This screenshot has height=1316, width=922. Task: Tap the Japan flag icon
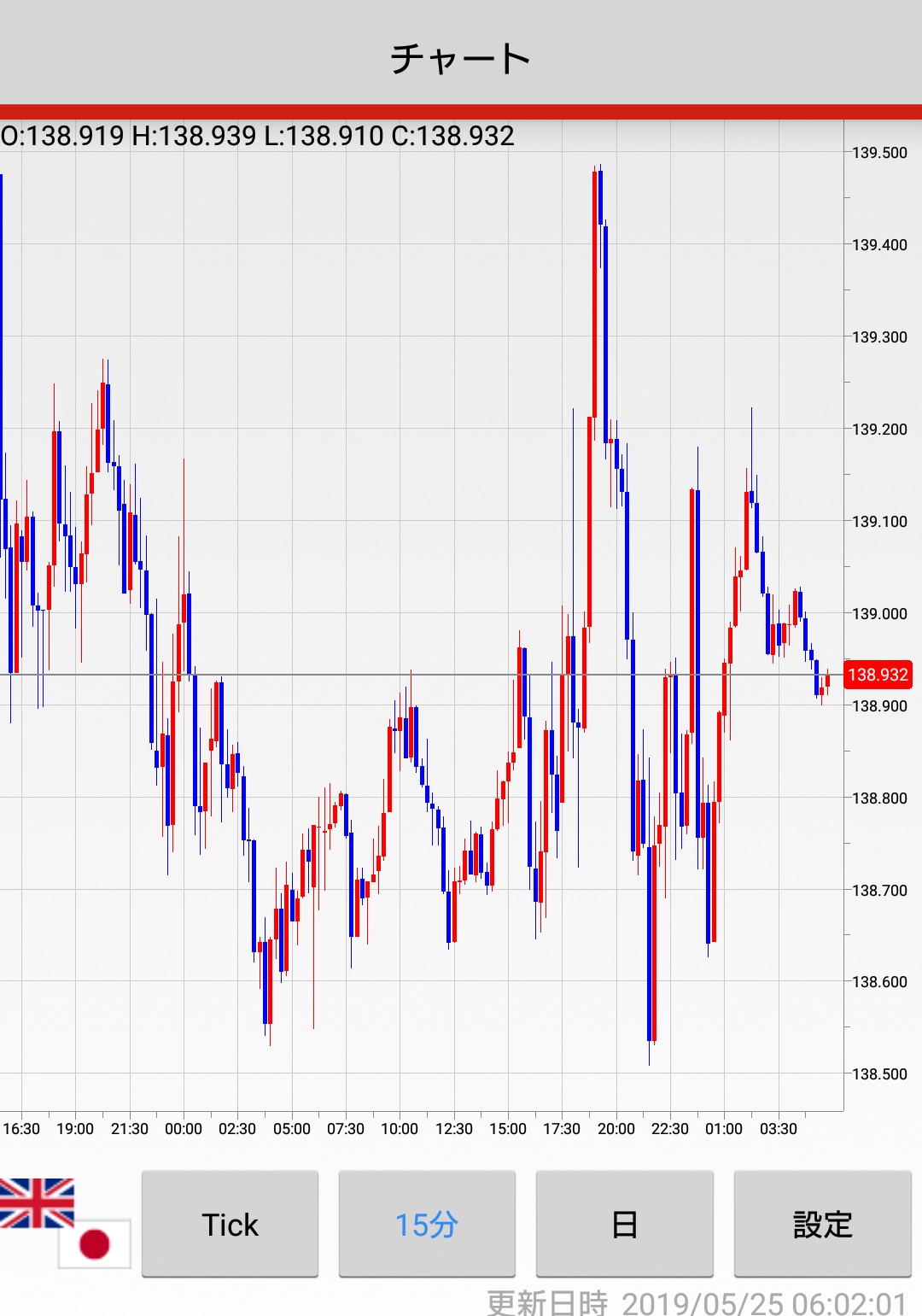pyautogui.click(x=95, y=1243)
